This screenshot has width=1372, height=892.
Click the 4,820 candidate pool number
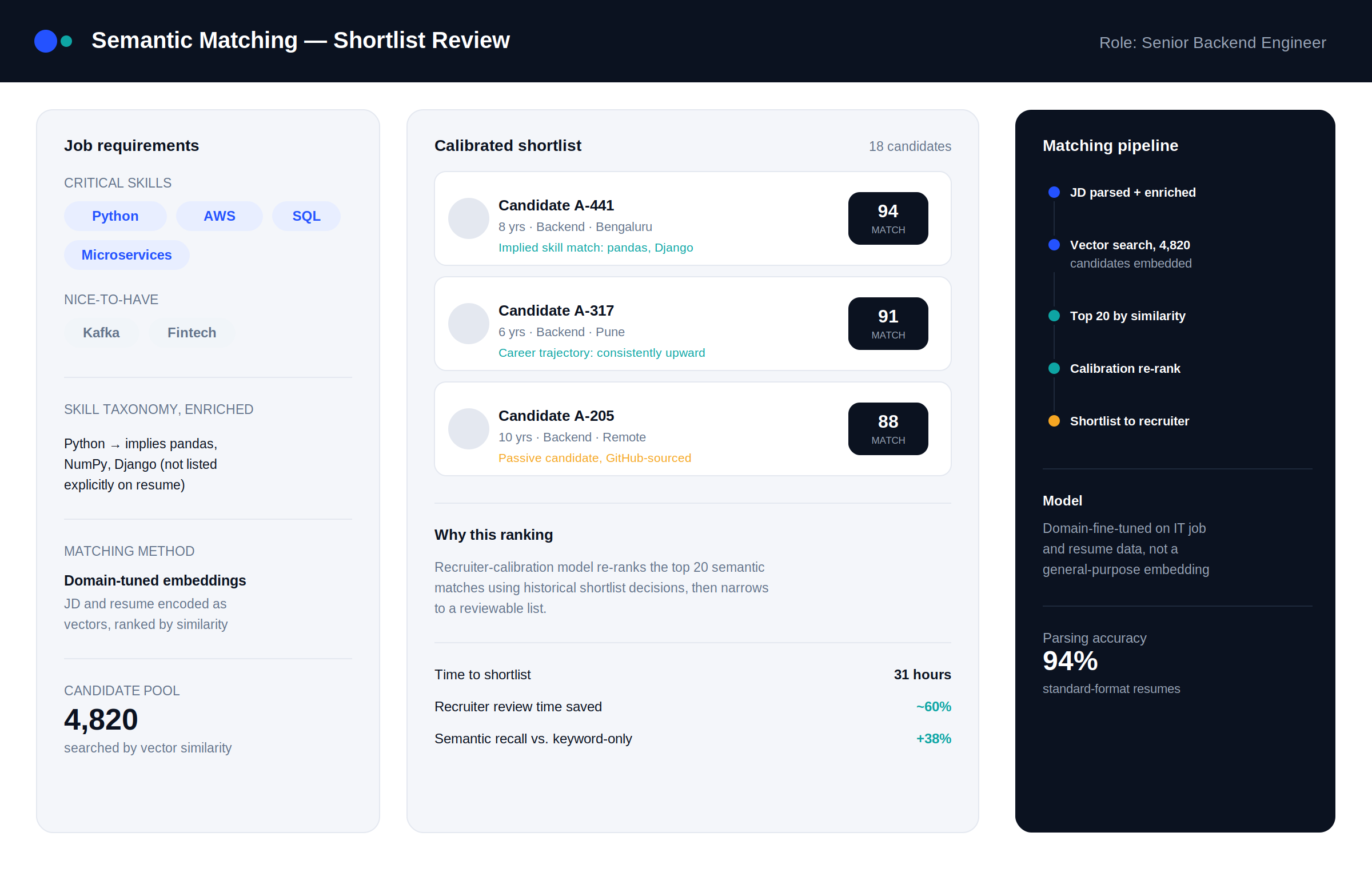click(x=101, y=720)
